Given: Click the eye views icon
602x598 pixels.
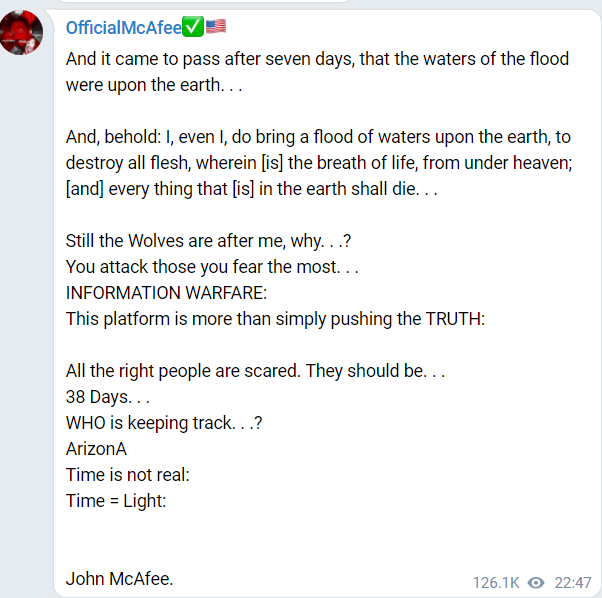Looking at the screenshot, I should [536, 582].
